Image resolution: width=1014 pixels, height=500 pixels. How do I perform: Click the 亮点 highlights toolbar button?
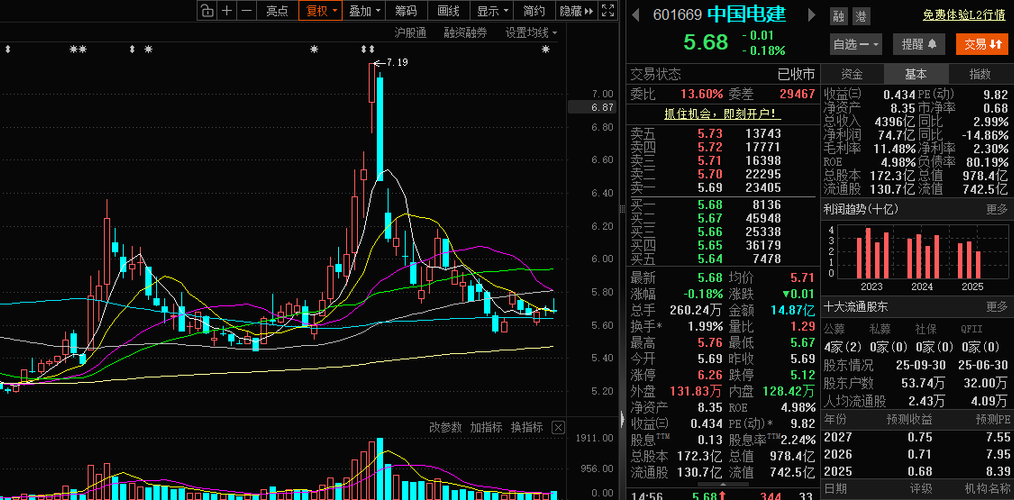[277, 10]
